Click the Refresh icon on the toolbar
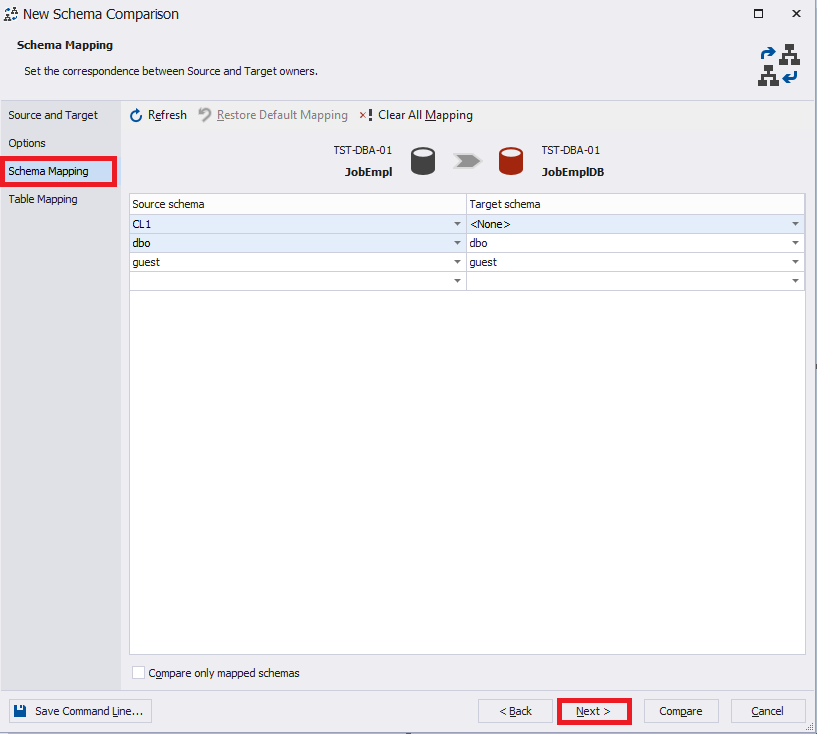817x734 pixels. click(135, 115)
